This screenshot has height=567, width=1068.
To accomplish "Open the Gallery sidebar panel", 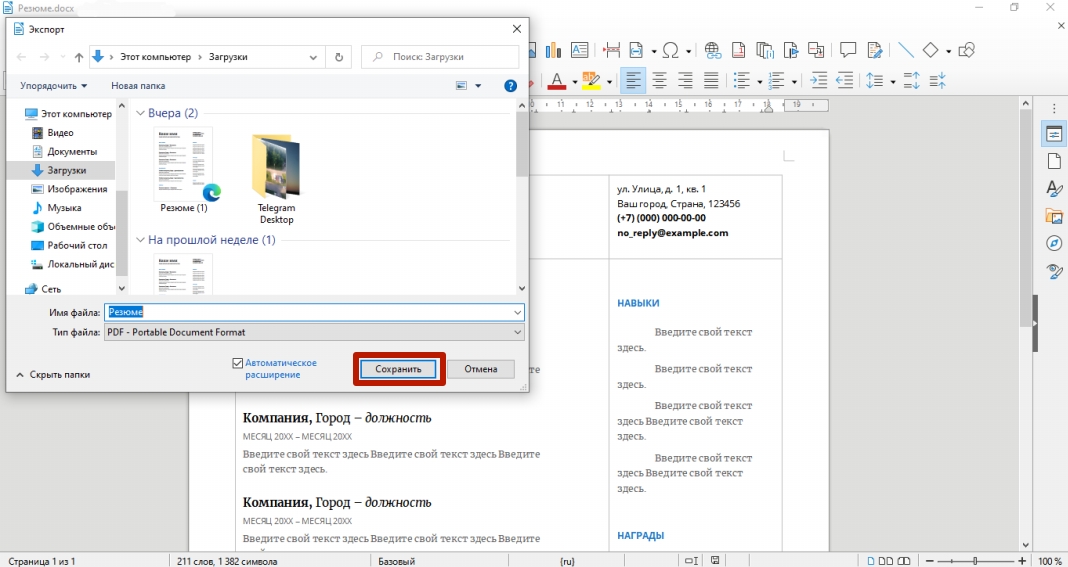I will pyautogui.click(x=1054, y=216).
